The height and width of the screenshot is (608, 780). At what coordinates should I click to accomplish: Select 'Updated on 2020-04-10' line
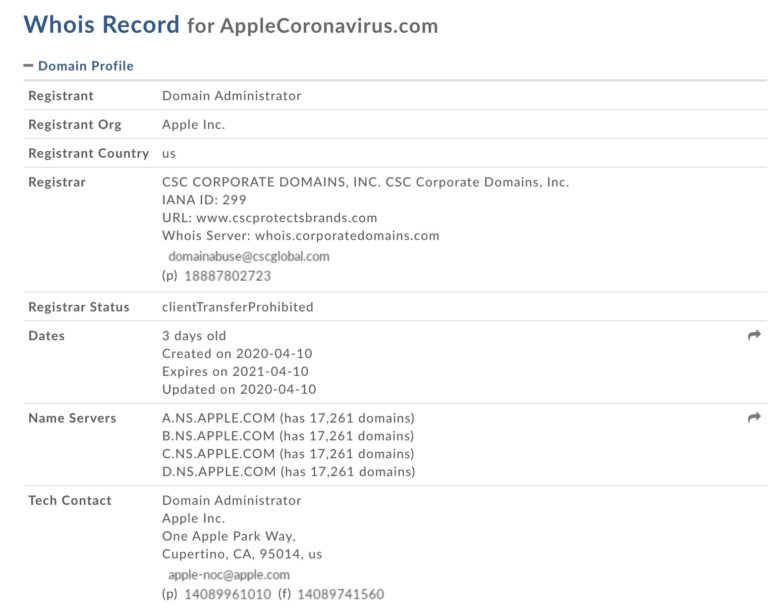(x=239, y=390)
